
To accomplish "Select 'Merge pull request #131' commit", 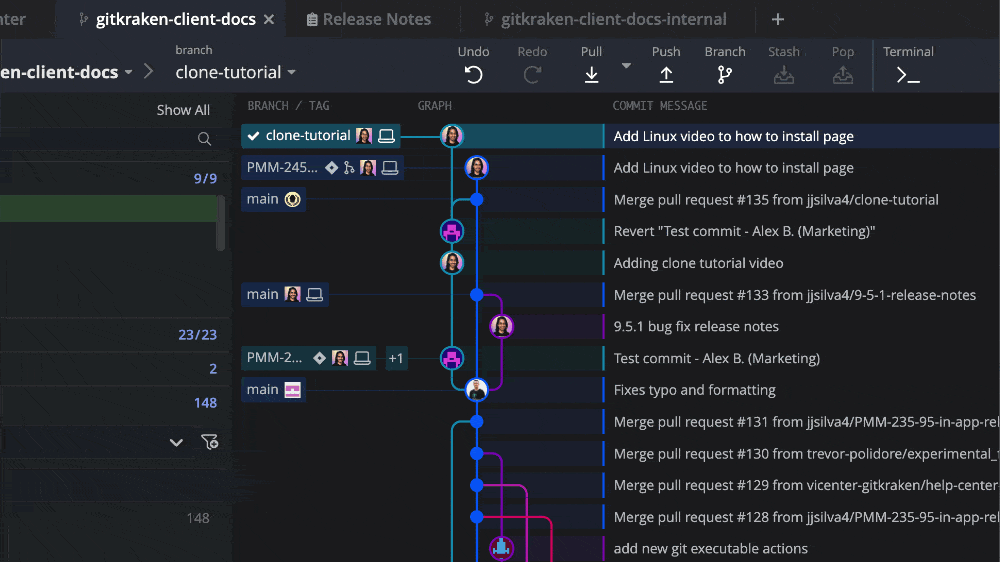I will click(x=805, y=422).
